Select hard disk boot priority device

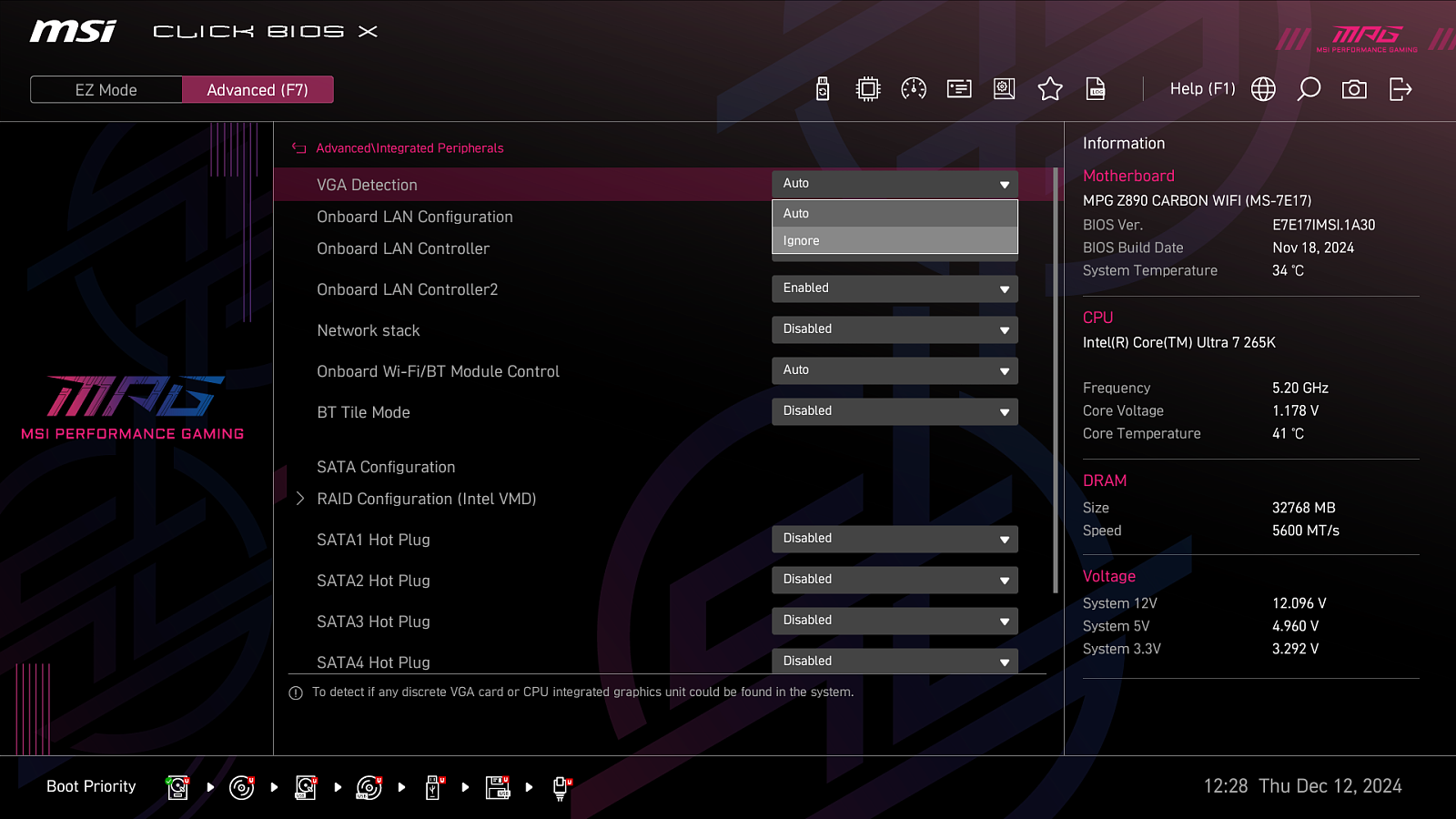point(178,787)
